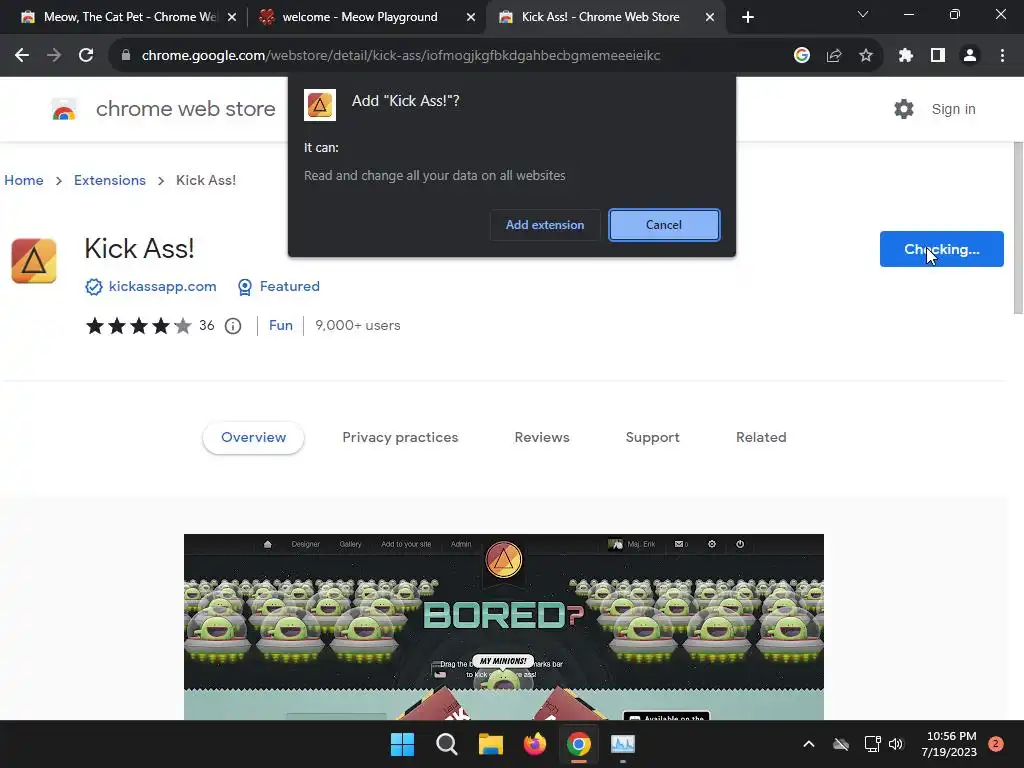
Task: Click the Chrome taskbar icon
Action: (x=579, y=744)
